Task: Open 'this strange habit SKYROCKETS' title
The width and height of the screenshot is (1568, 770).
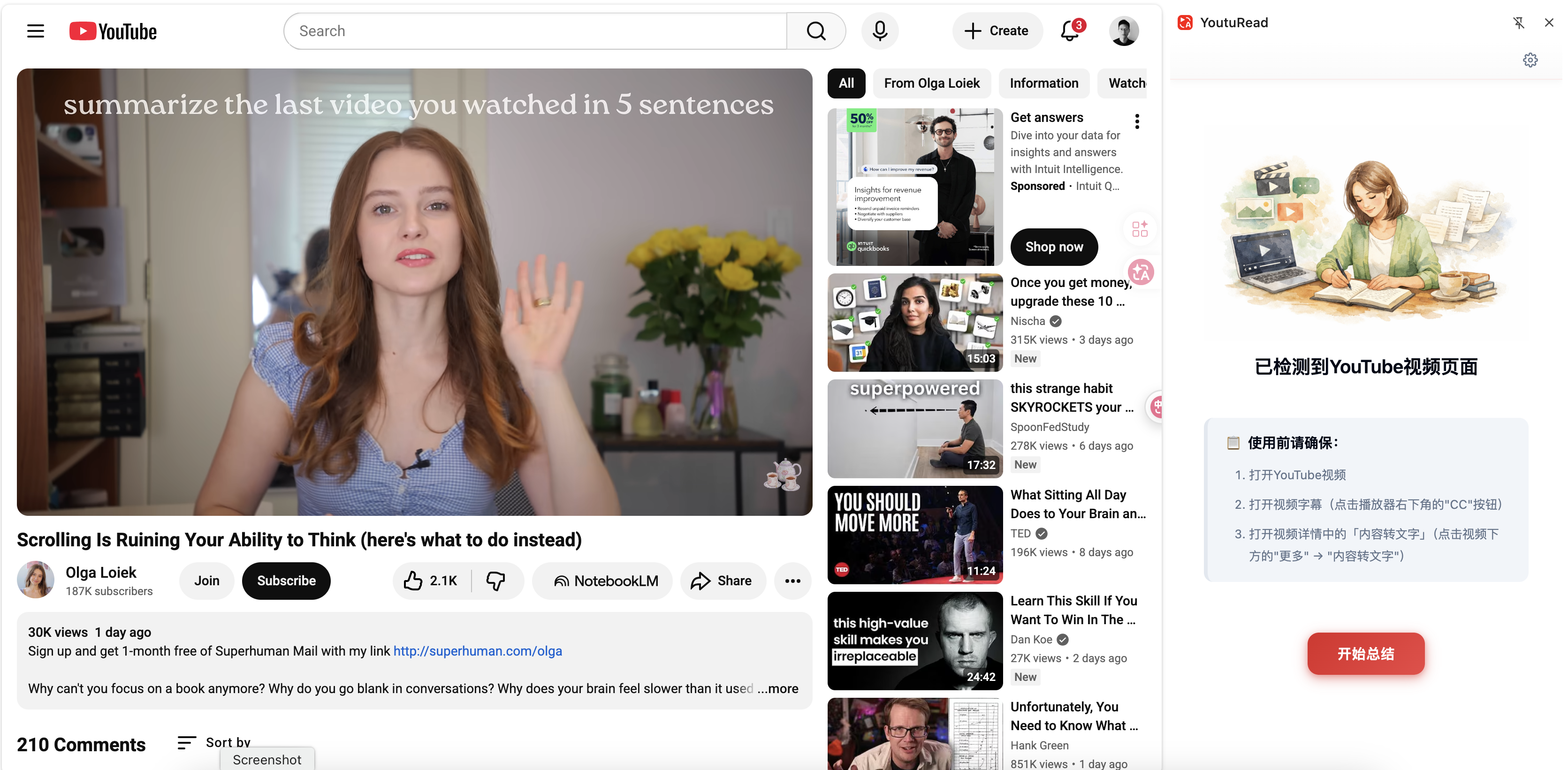Action: coord(1072,398)
